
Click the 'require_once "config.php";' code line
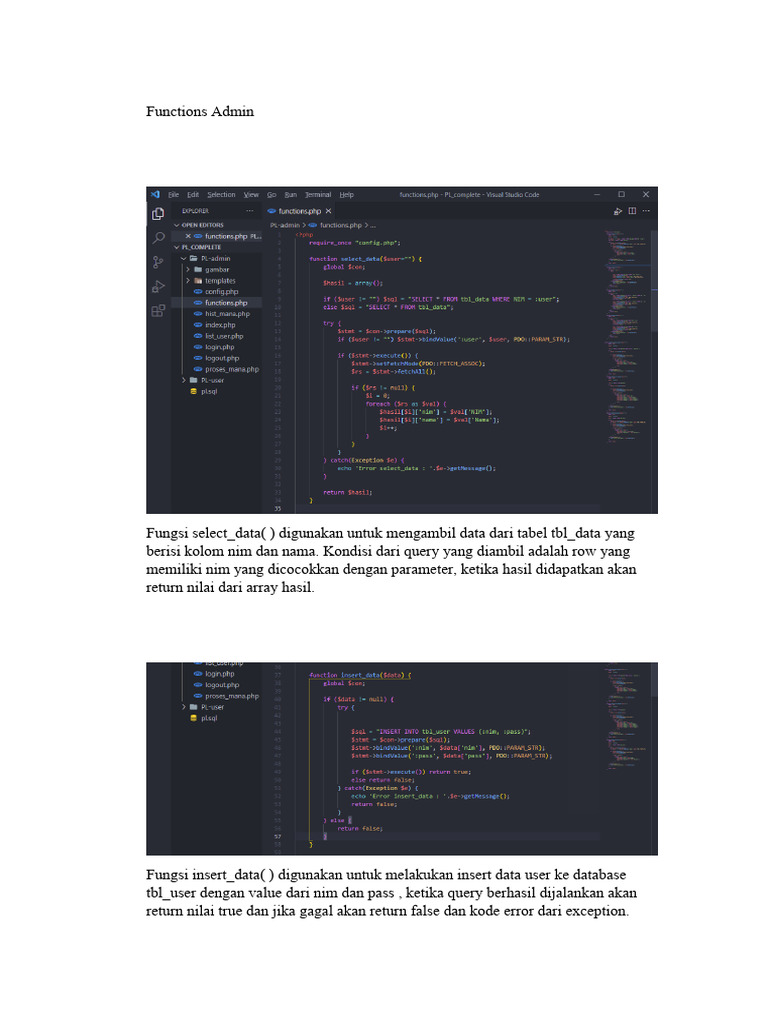point(355,242)
